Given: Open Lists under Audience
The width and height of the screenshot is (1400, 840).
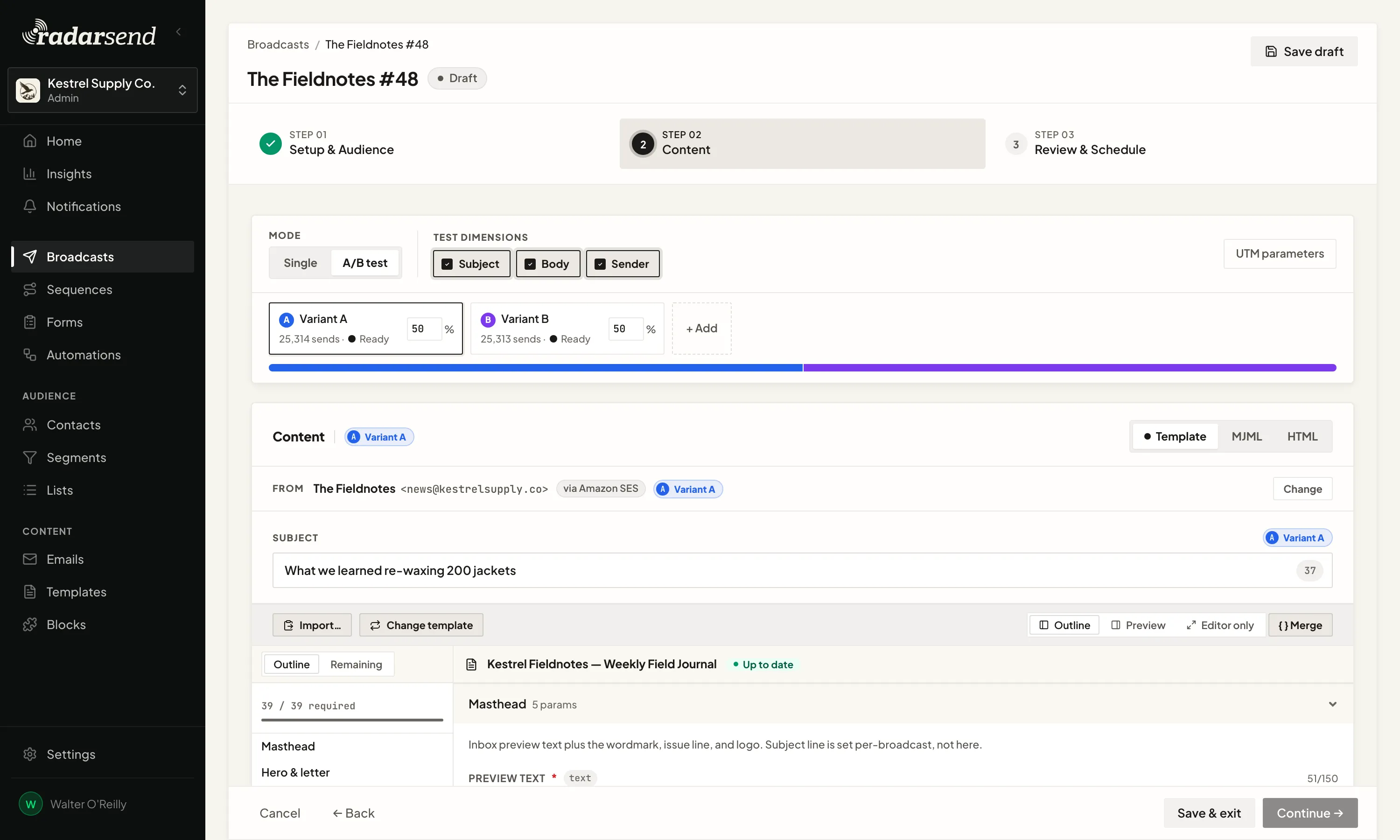Looking at the screenshot, I should coord(102,490).
